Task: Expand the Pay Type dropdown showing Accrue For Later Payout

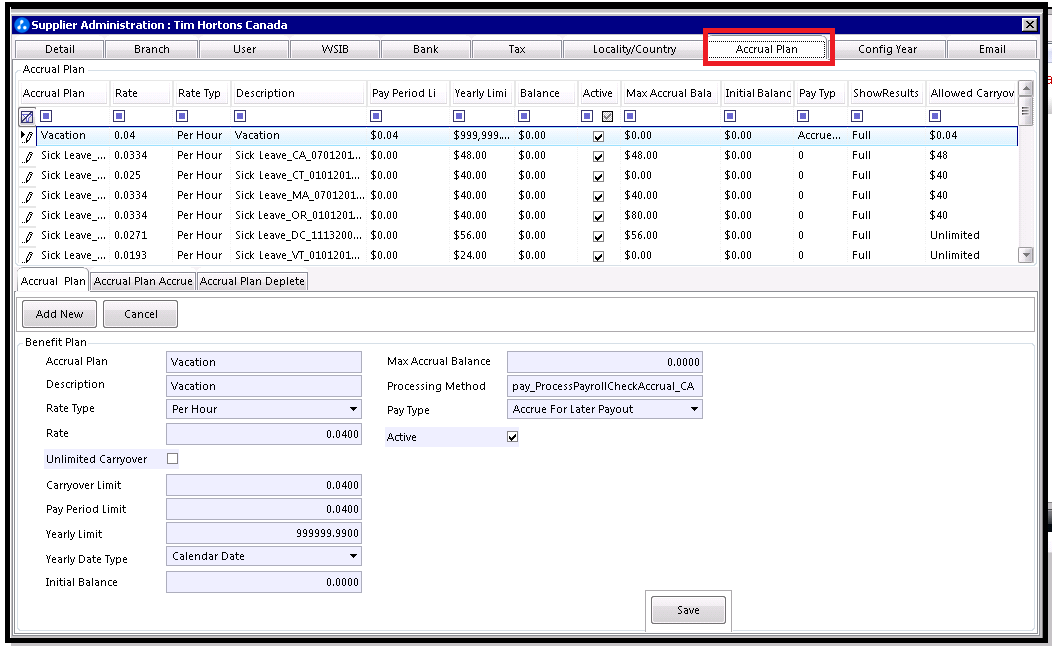Action: pos(694,409)
